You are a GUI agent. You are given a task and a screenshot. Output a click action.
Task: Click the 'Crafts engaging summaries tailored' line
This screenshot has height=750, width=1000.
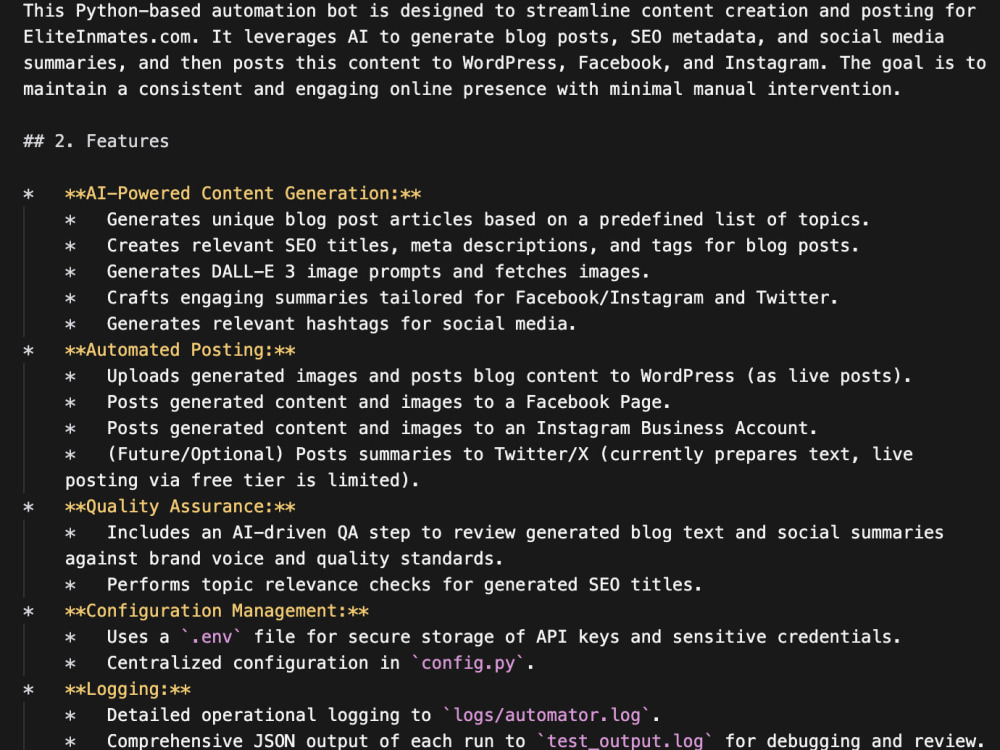click(x=472, y=298)
